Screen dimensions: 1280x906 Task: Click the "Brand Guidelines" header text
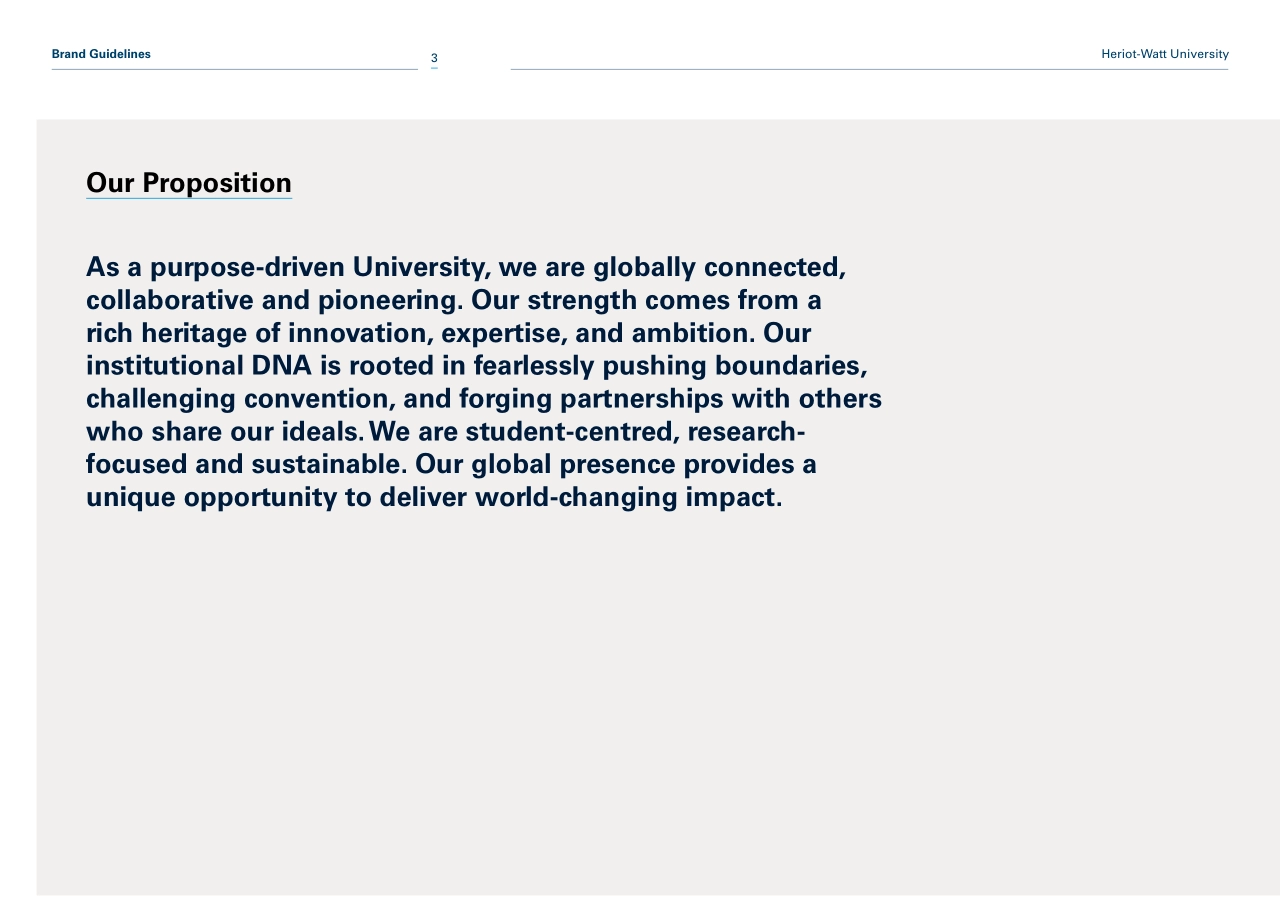101,54
